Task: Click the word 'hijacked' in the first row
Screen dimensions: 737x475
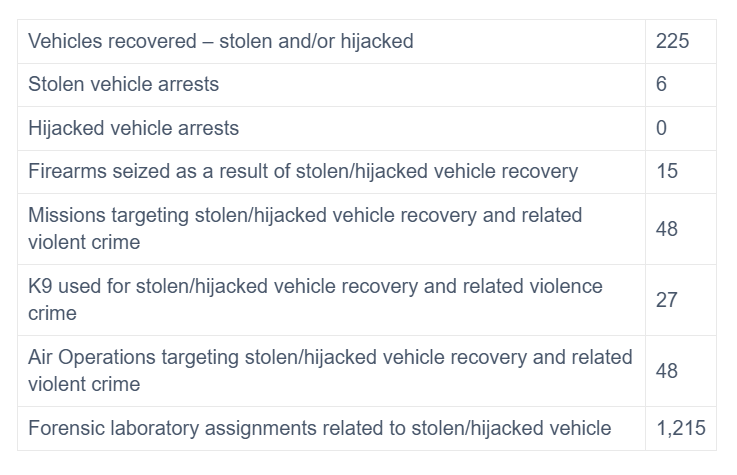Action: (x=377, y=41)
